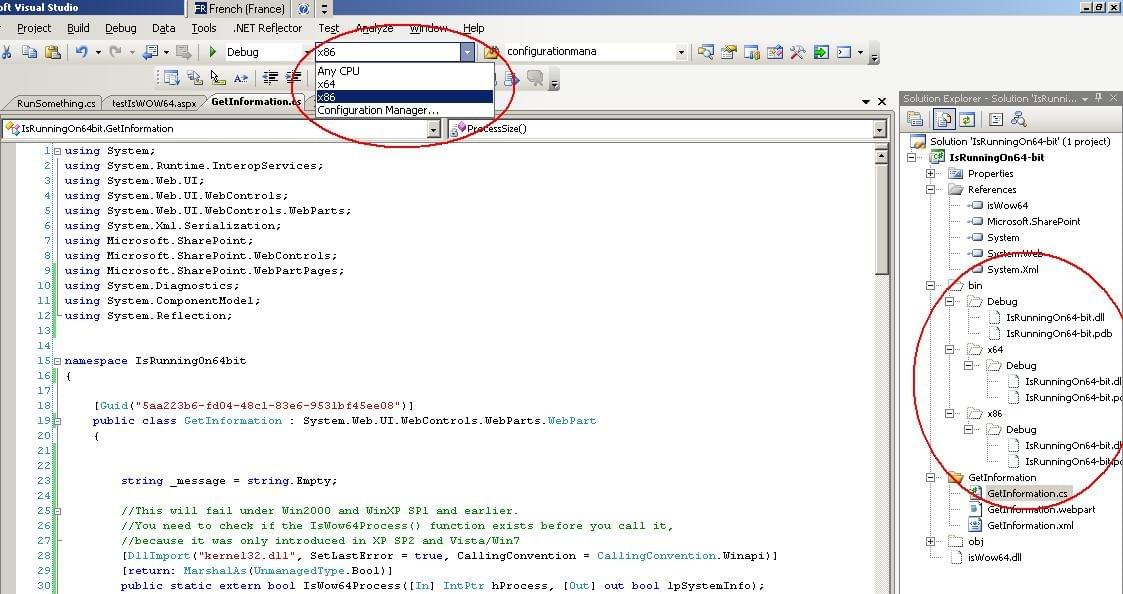Start debugging with the green play icon

click(x=213, y=52)
